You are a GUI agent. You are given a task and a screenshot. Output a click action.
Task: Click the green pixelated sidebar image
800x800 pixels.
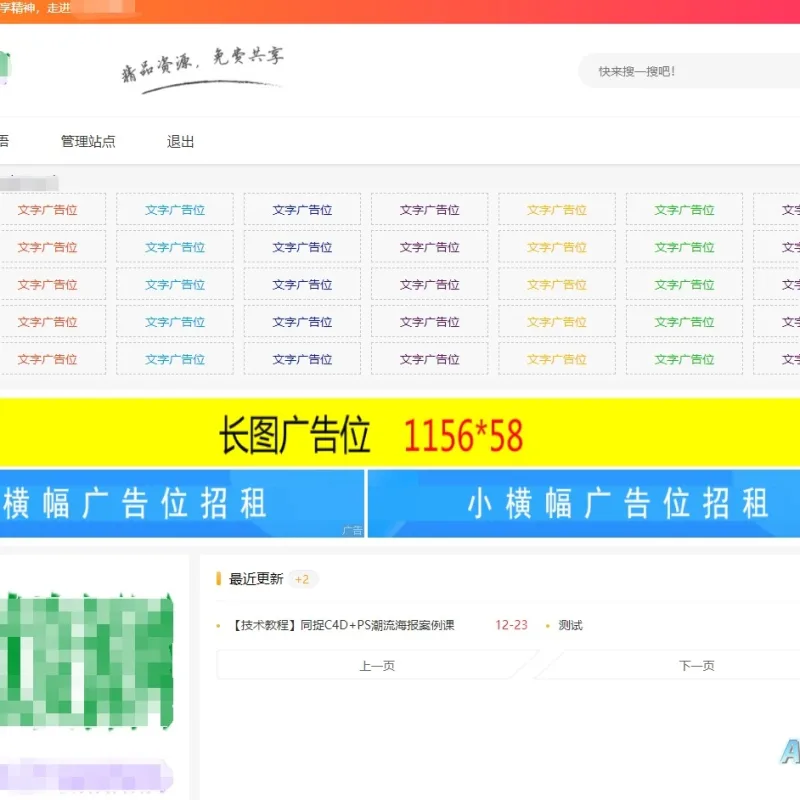point(86,660)
